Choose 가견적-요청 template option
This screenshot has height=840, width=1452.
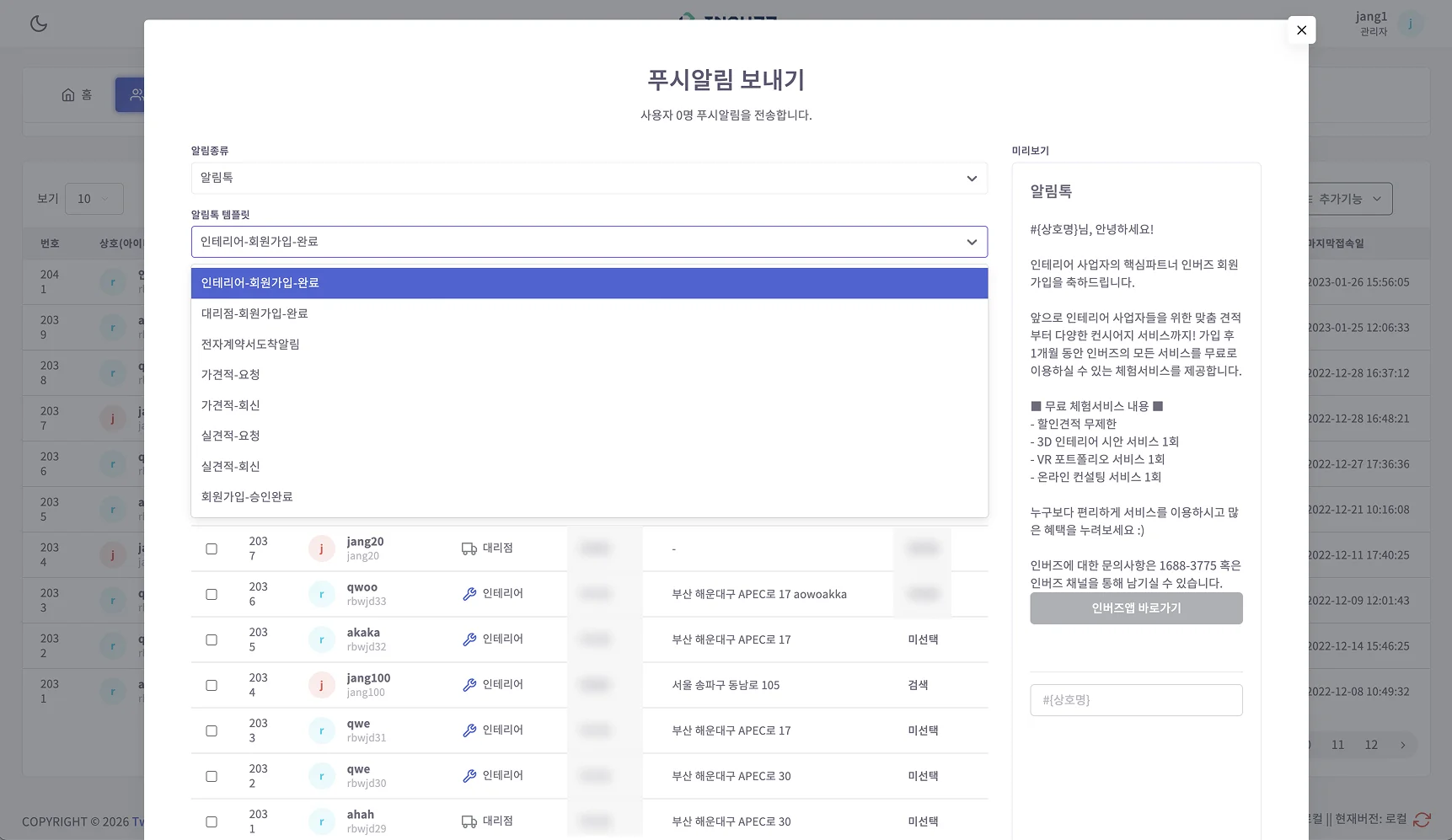589,375
